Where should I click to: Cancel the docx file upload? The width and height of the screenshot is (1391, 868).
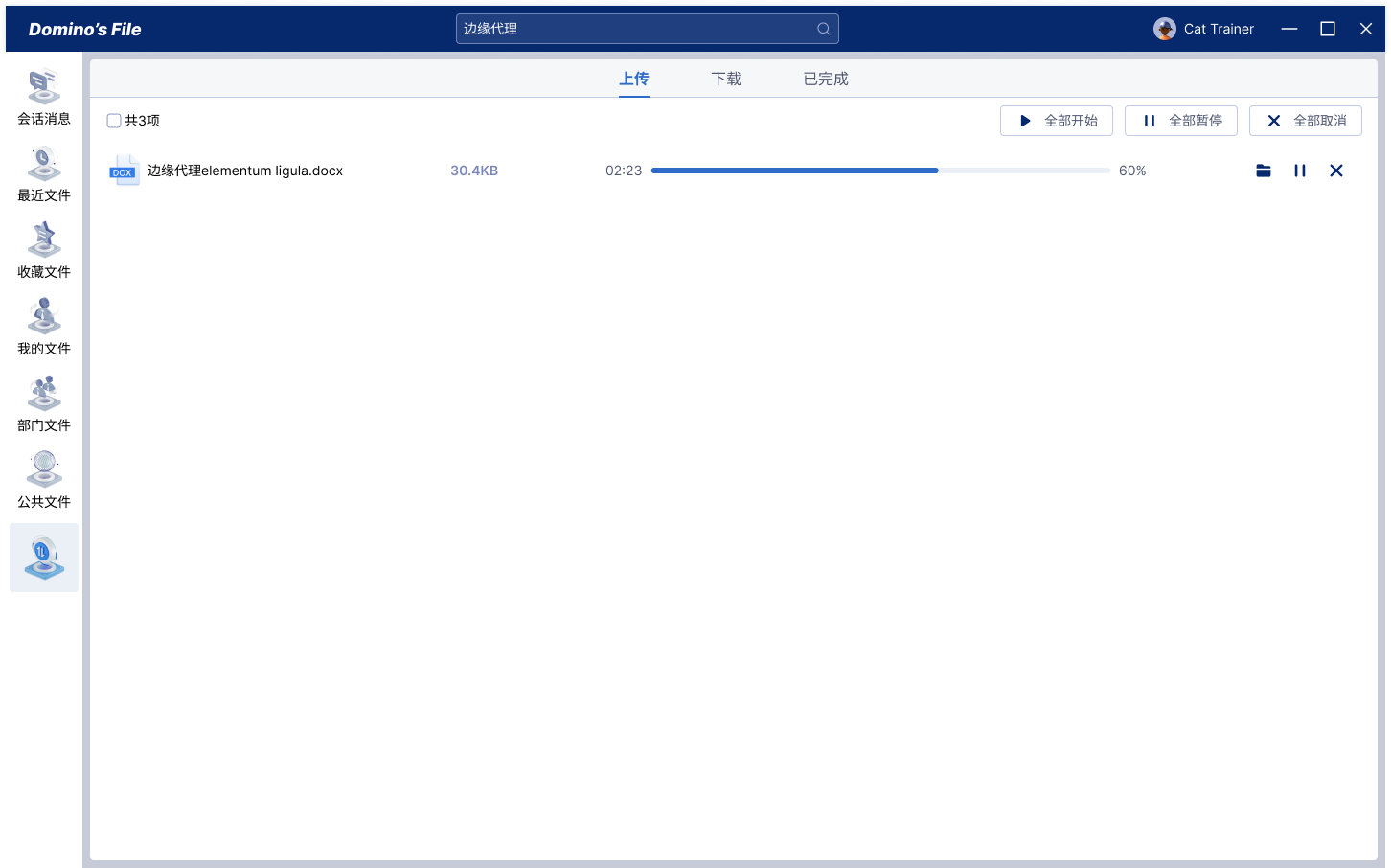1336,171
